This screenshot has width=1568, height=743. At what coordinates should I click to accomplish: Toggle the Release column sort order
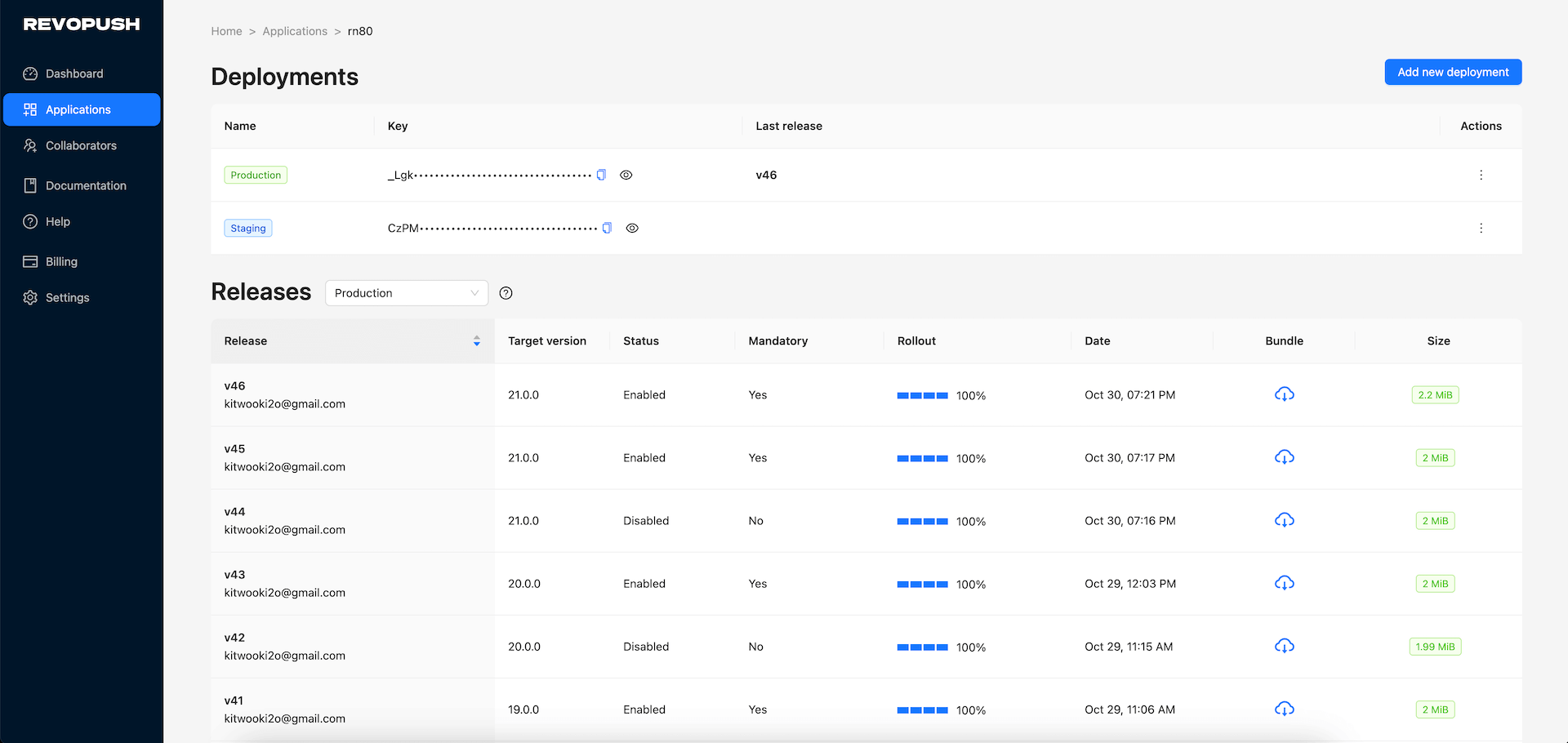click(x=476, y=340)
